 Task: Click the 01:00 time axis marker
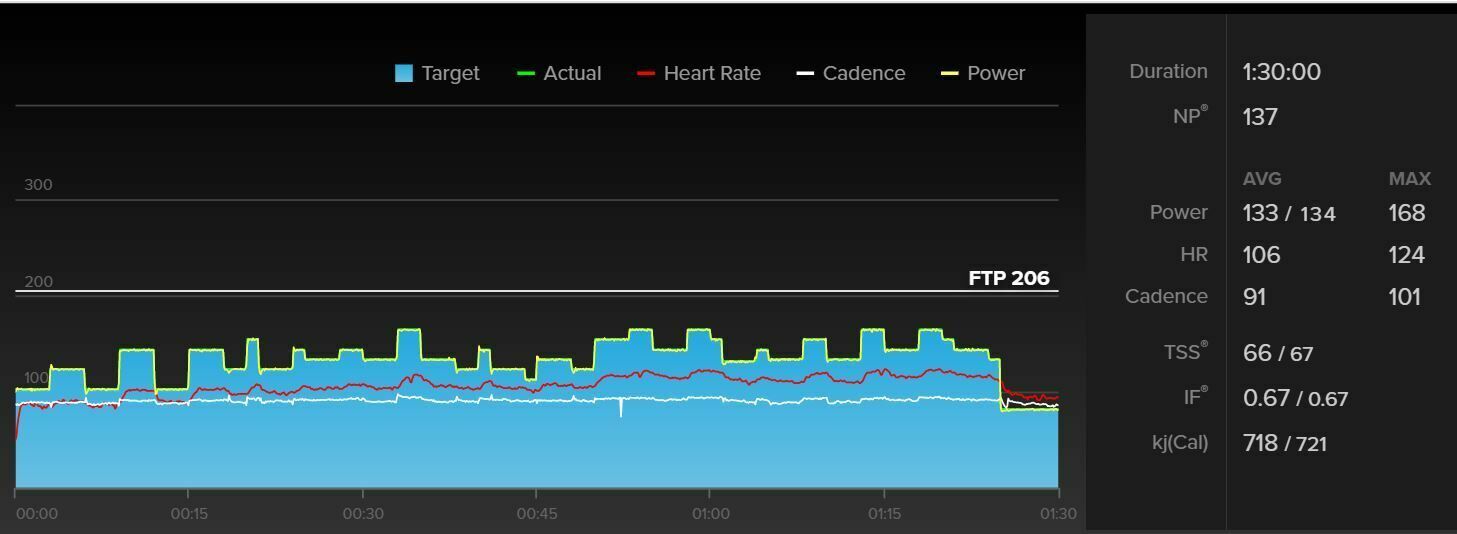coord(710,513)
